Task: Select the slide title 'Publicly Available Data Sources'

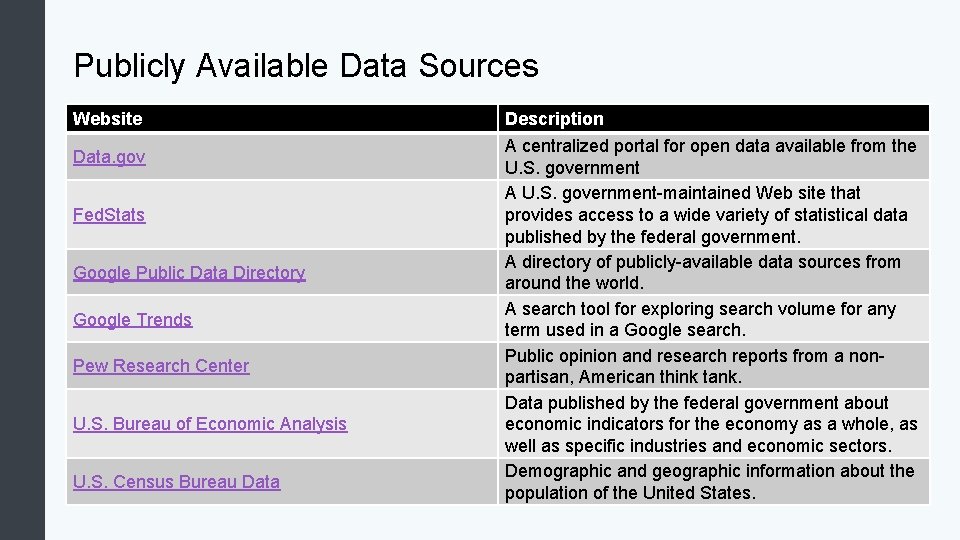Action: (x=306, y=66)
